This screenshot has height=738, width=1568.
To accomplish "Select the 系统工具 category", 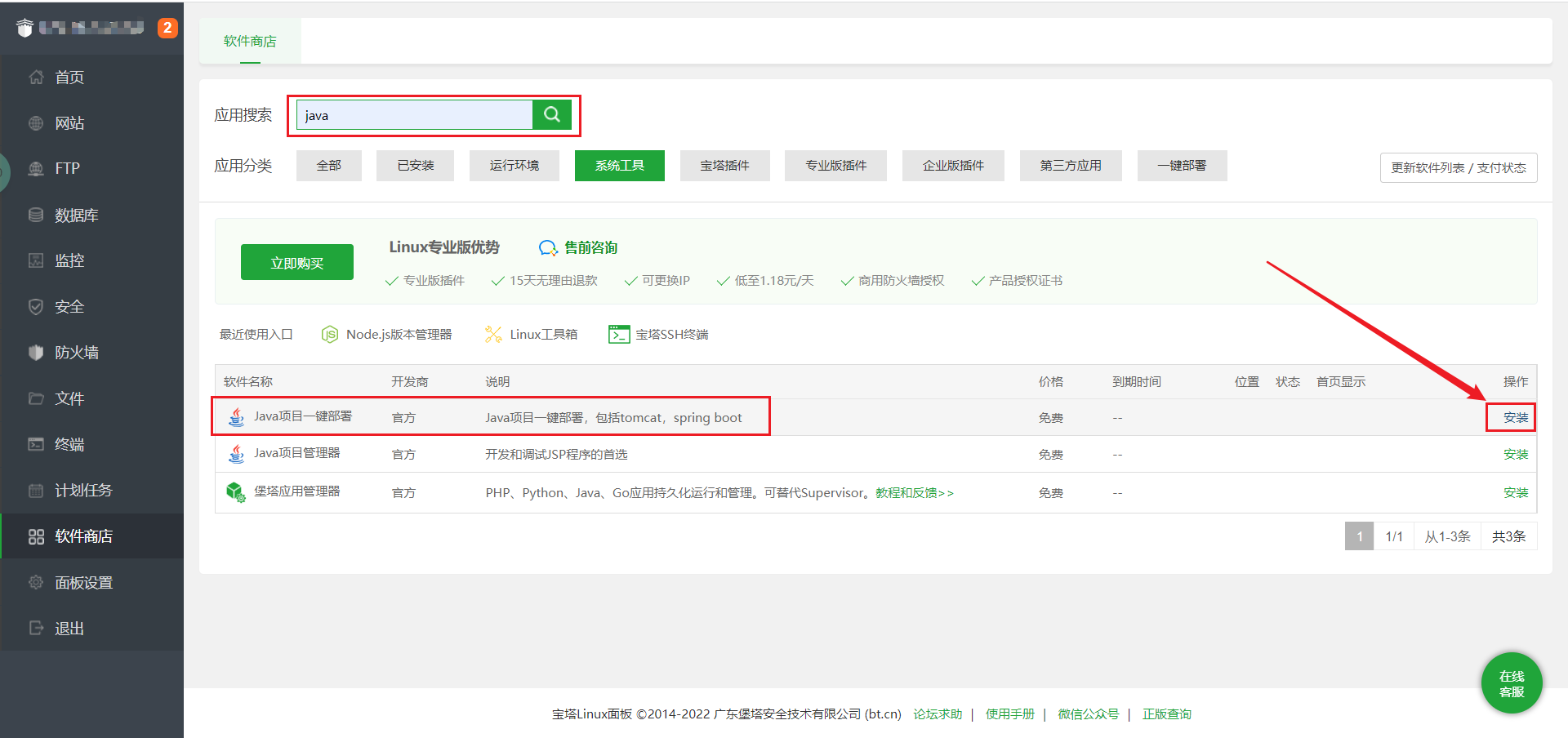I will point(620,166).
